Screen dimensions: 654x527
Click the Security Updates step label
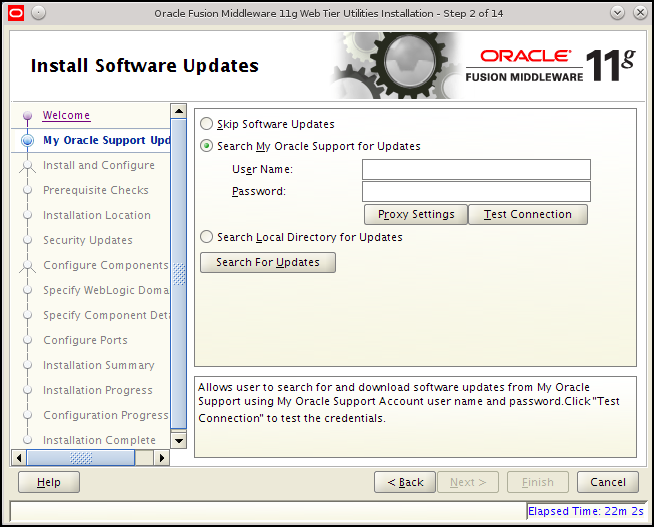click(x=88, y=240)
